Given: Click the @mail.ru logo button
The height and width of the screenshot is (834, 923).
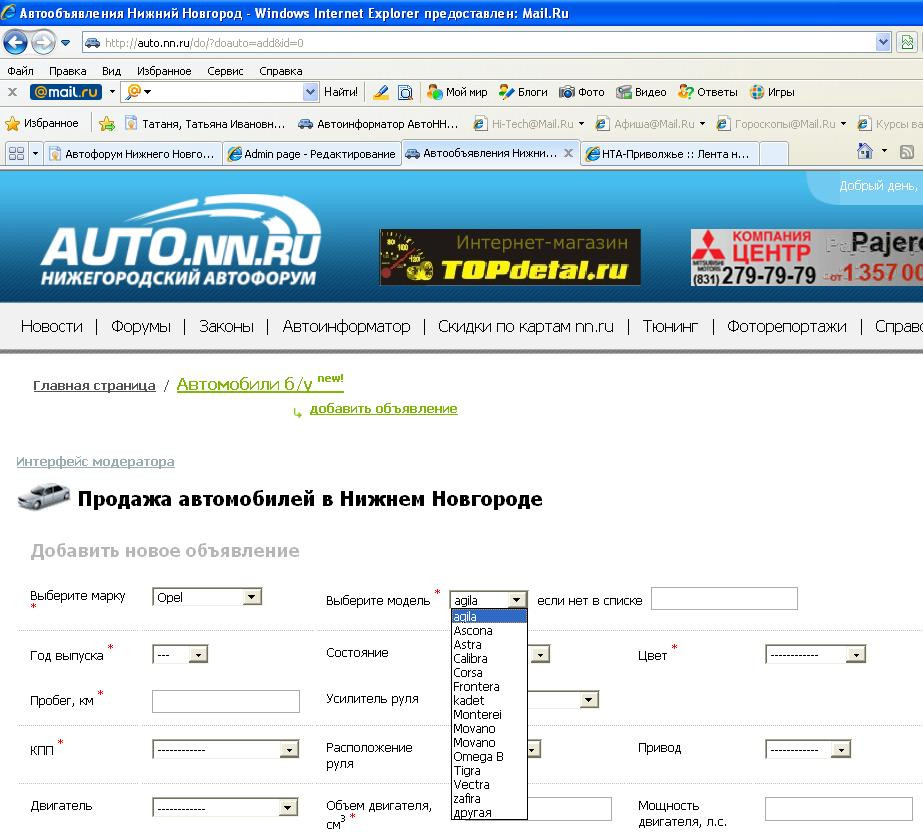Looking at the screenshot, I should coord(66,92).
